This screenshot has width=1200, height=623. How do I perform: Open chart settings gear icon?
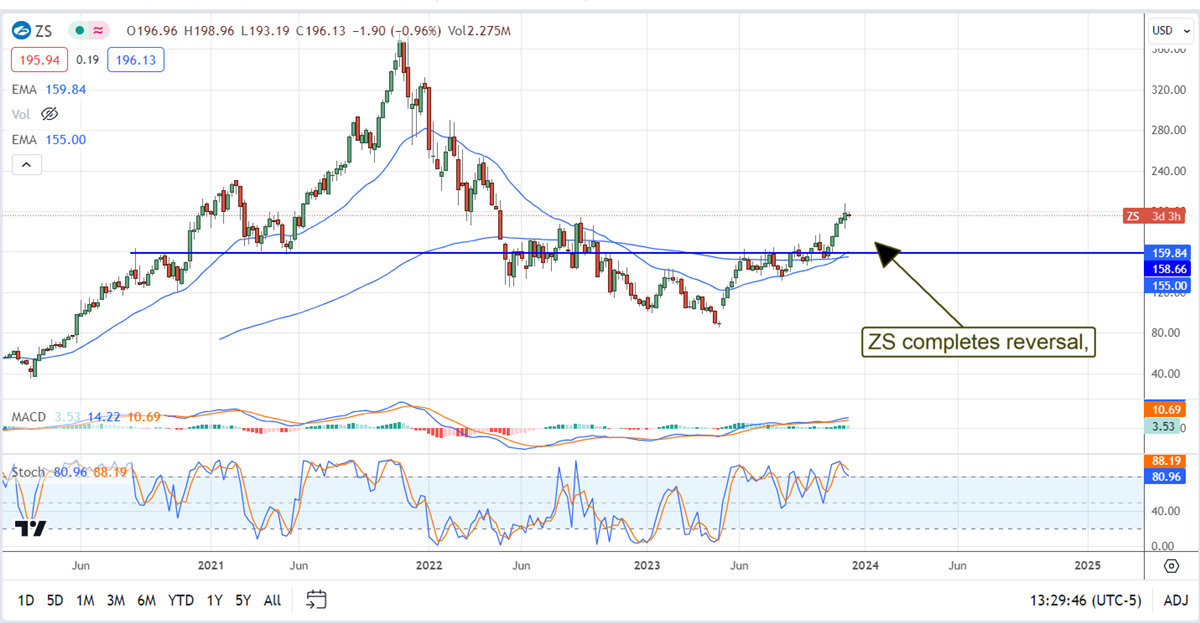1171,566
